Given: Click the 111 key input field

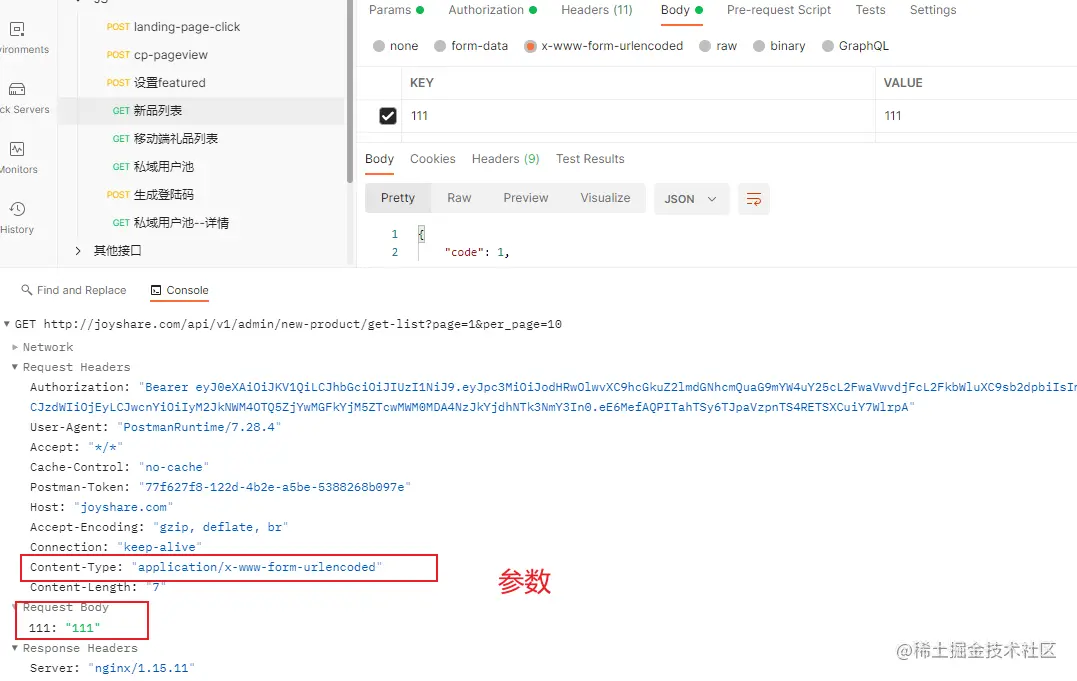Looking at the screenshot, I should pyautogui.click(x=638, y=116).
